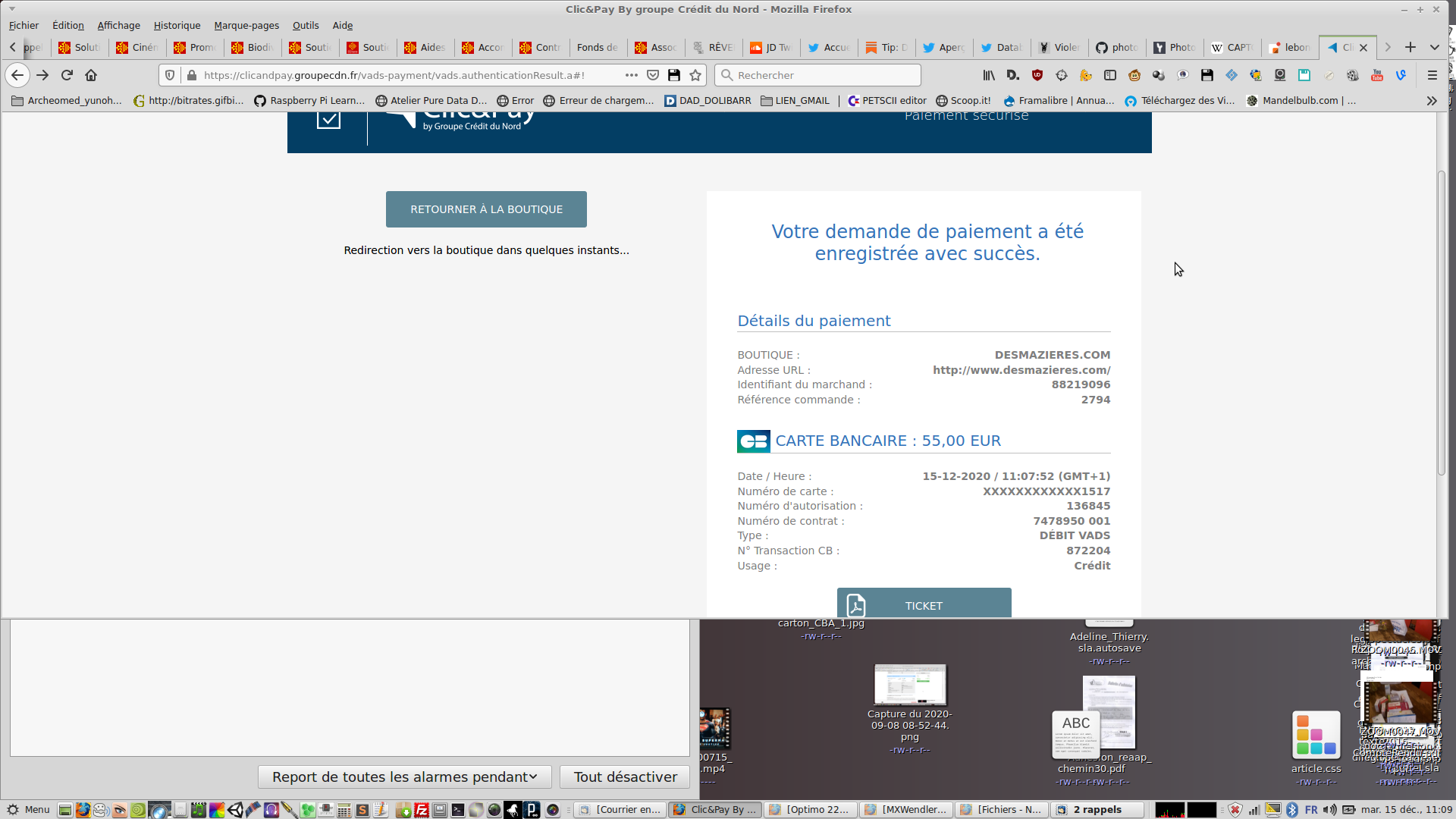Screen dimensions: 1456x819
Task: Click the Firefox library icon
Action: point(989,75)
